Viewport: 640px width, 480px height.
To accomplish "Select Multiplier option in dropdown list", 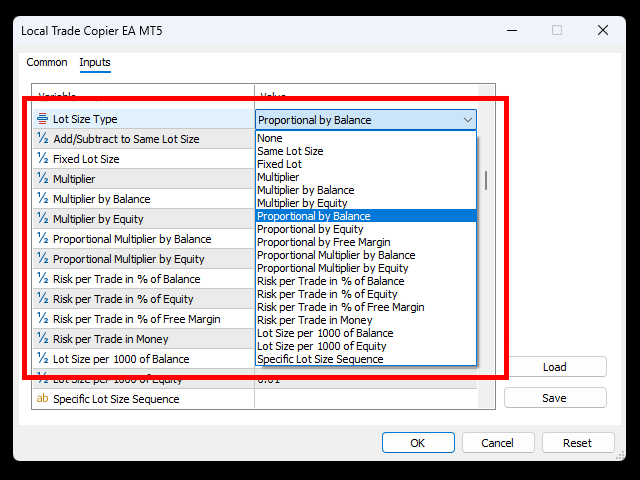I will (366, 177).
